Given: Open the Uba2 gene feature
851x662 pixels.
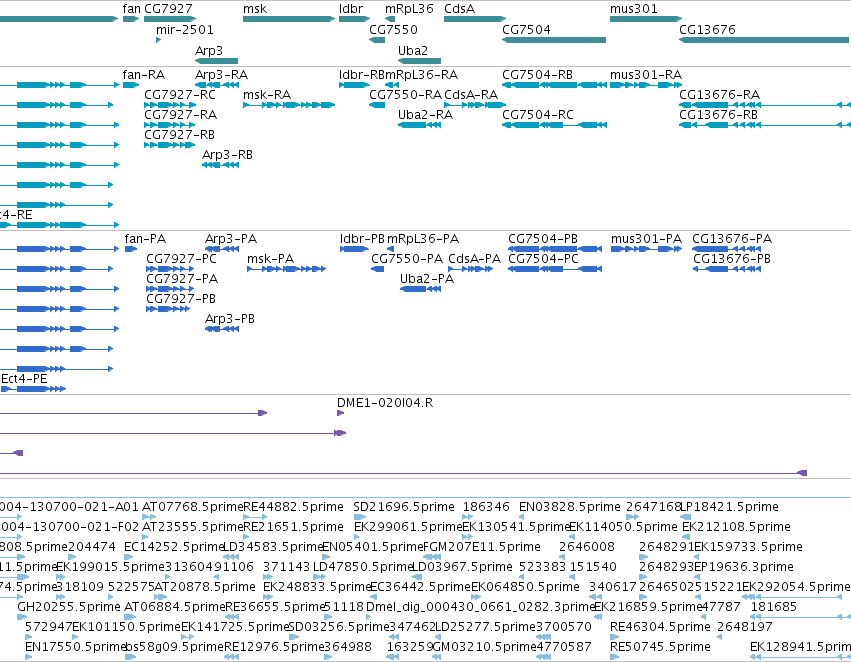Looking at the screenshot, I should coord(419,61).
